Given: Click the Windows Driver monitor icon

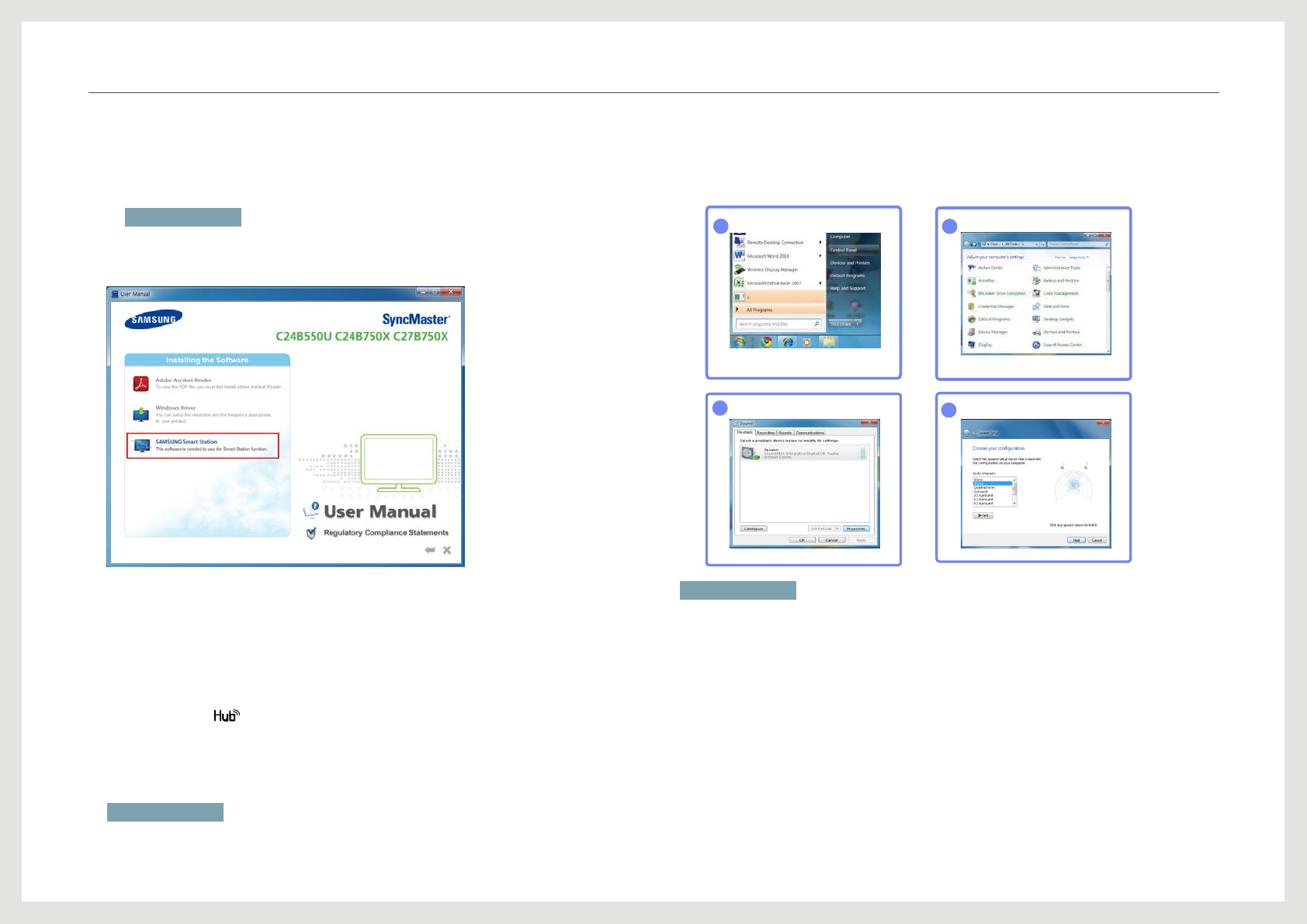Looking at the screenshot, I should pyautogui.click(x=140, y=414).
